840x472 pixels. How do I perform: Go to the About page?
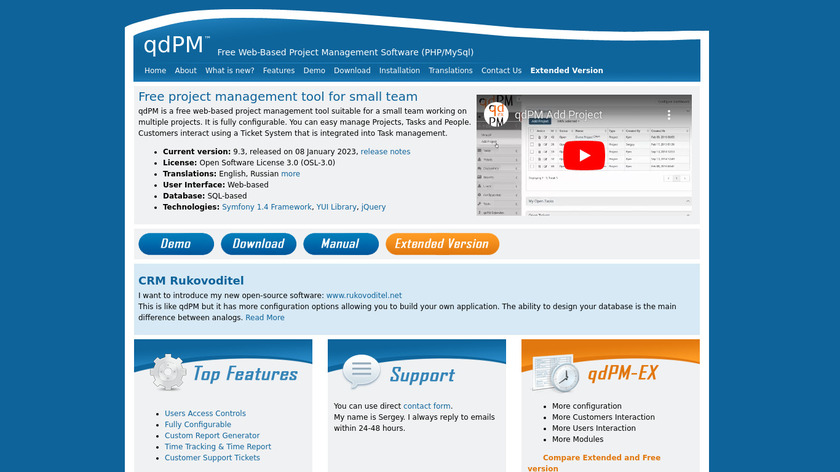coord(185,71)
